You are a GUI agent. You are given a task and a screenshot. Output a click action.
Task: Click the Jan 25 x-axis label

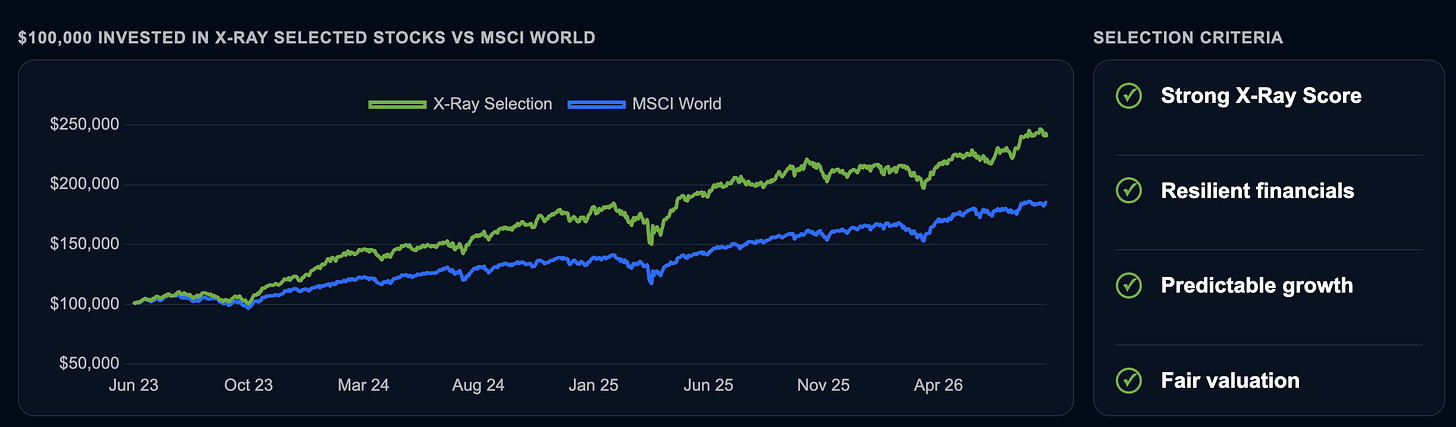coord(593,385)
